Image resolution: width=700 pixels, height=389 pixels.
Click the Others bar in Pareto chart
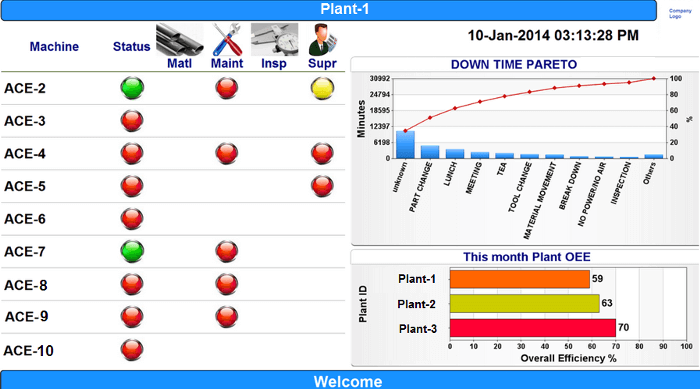pyautogui.click(x=654, y=156)
